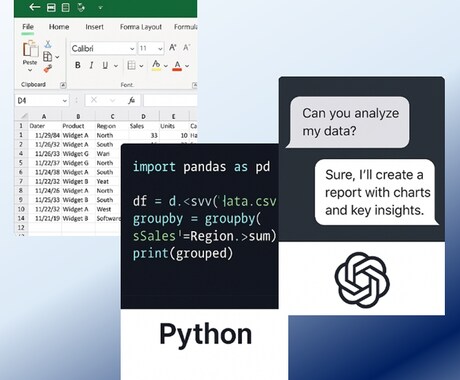Toggle Underline formatting
460x380 pixels.
pyautogui.click(x=105, y=65)
